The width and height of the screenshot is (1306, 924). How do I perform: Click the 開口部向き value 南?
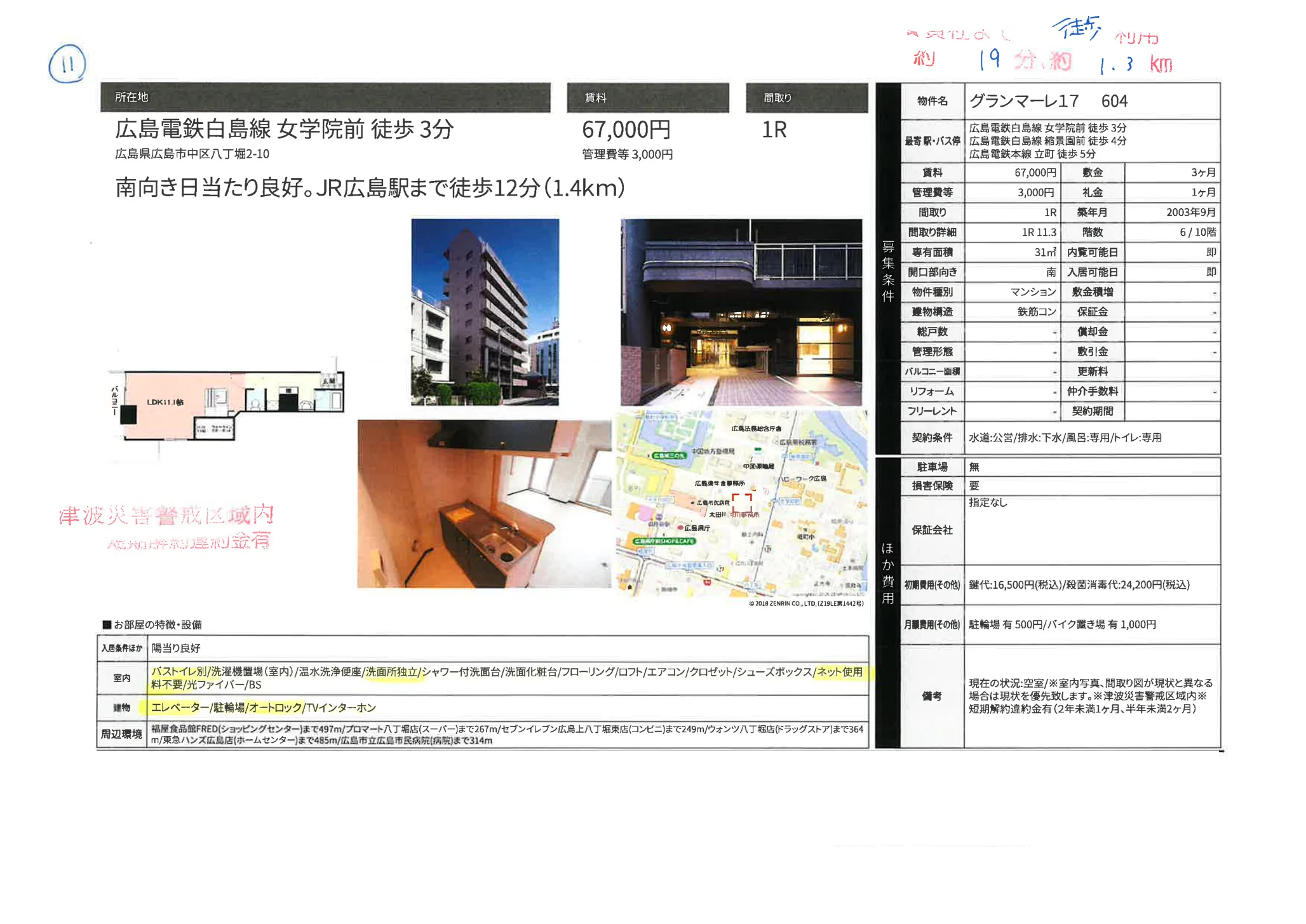1051,272
